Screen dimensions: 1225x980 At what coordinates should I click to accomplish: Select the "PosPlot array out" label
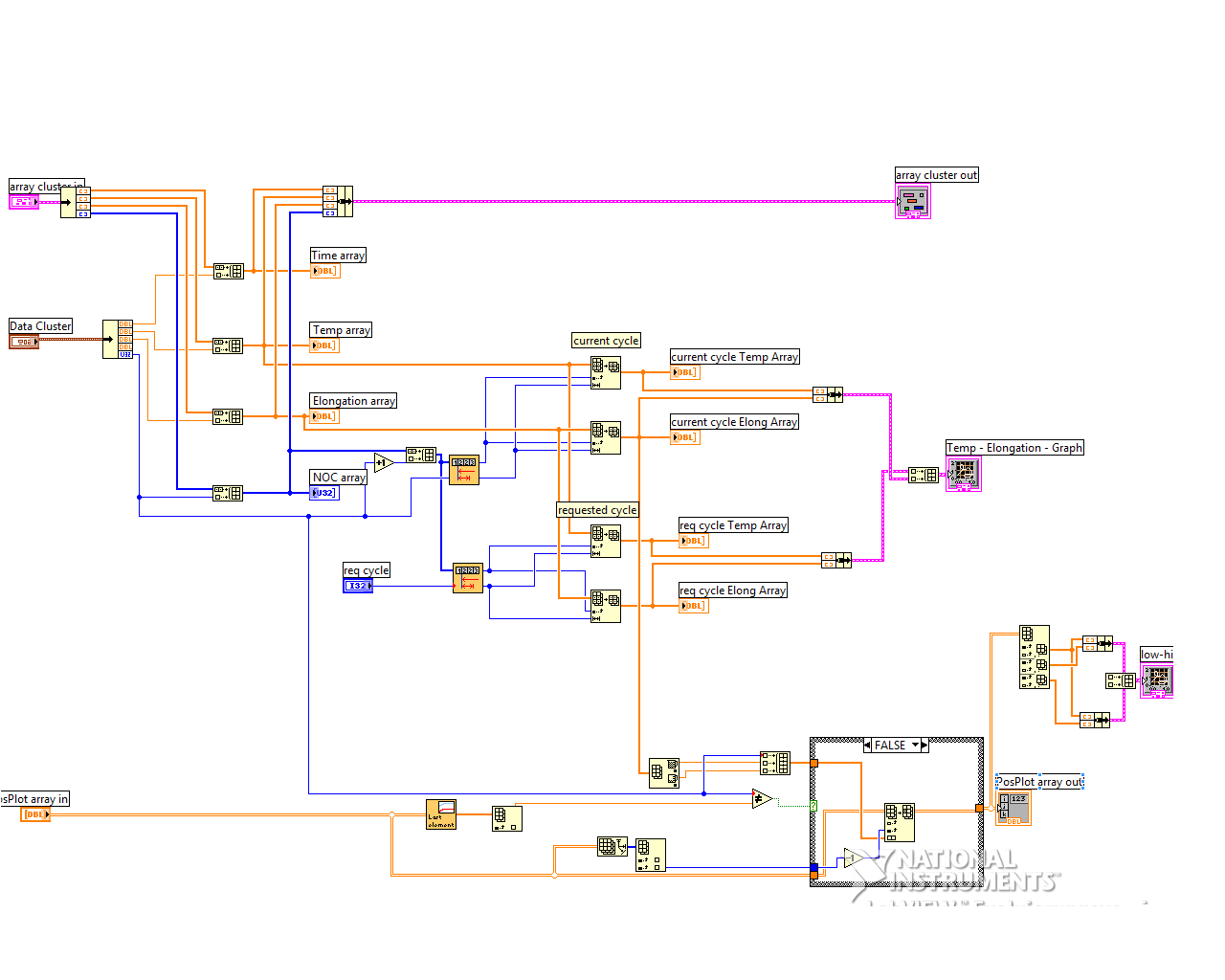click(x=1040, y=782)
